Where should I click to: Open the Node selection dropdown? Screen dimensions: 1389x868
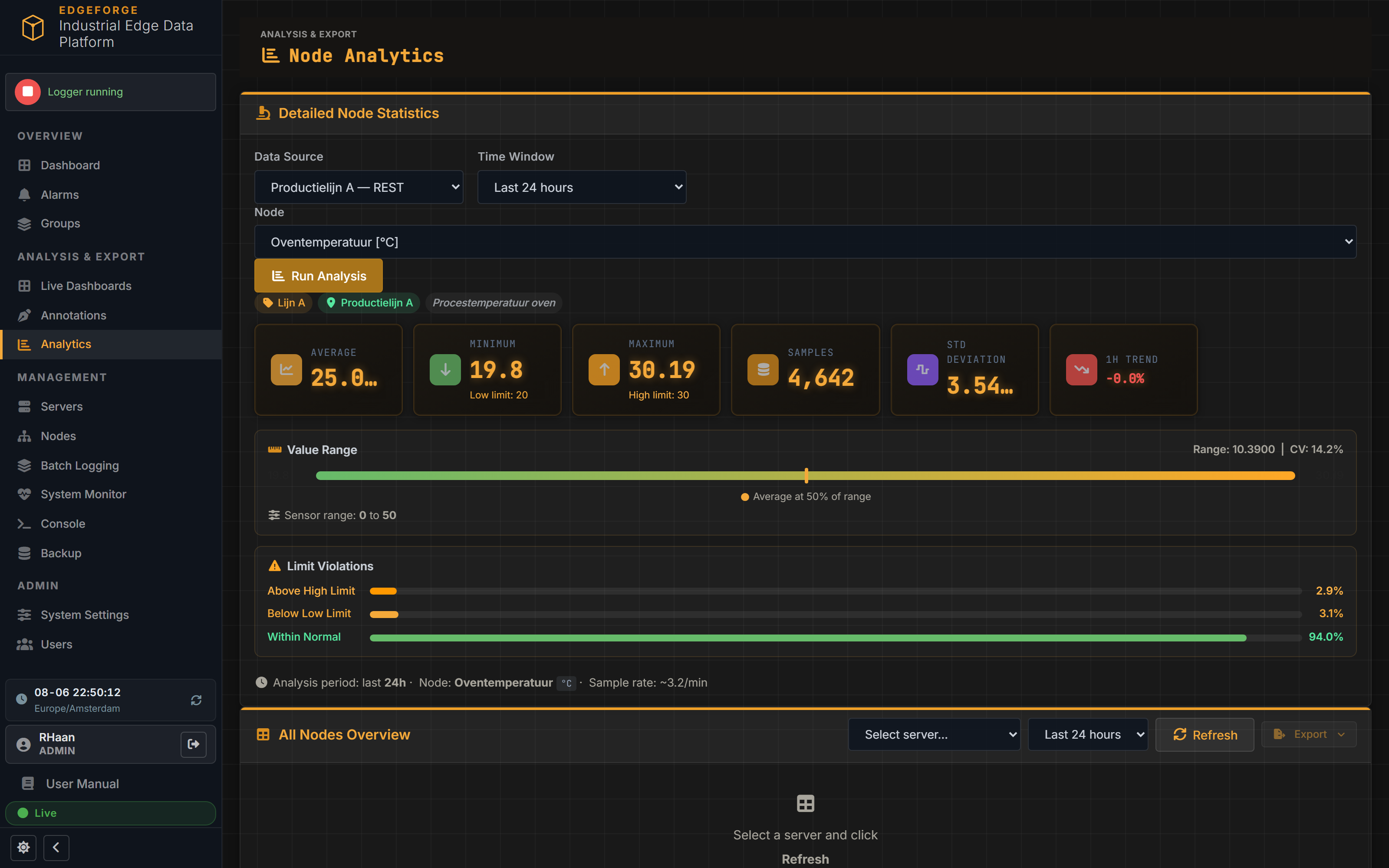tap(805, 242)
